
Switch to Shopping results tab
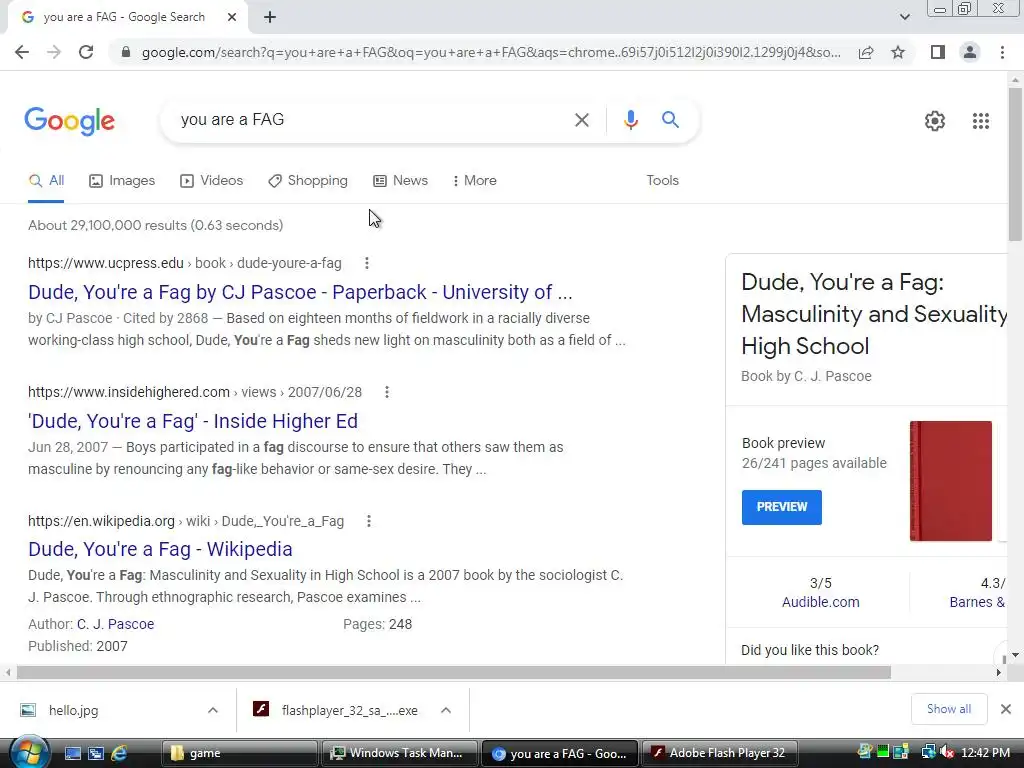[308, 181]
